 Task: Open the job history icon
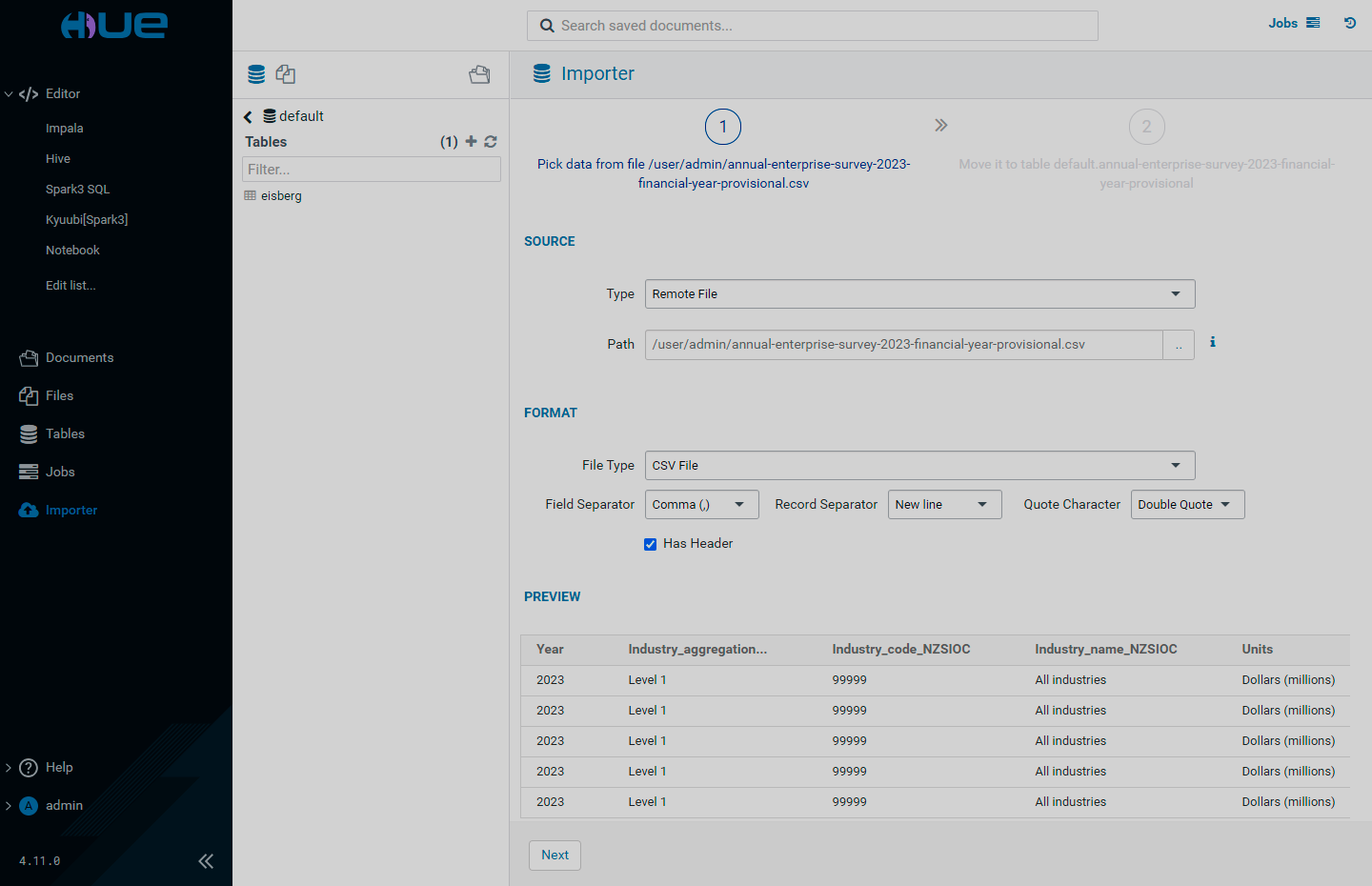point(1350,23)
